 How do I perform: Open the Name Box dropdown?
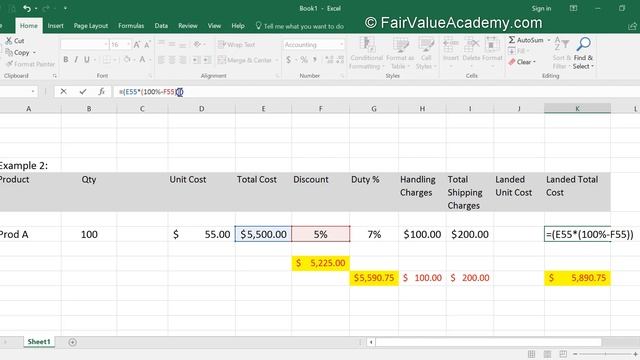(33, 92)
